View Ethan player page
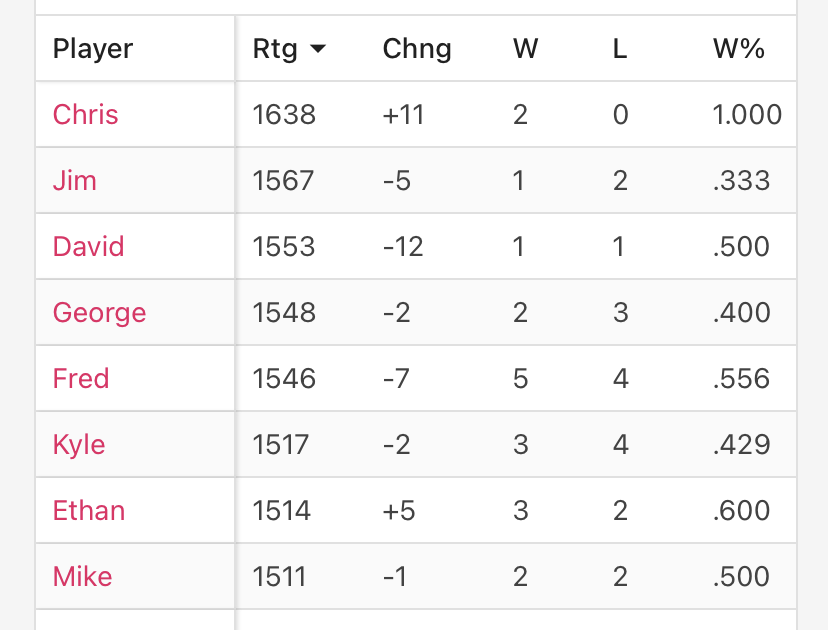This screenshot has width=828, height=630. 89,511
